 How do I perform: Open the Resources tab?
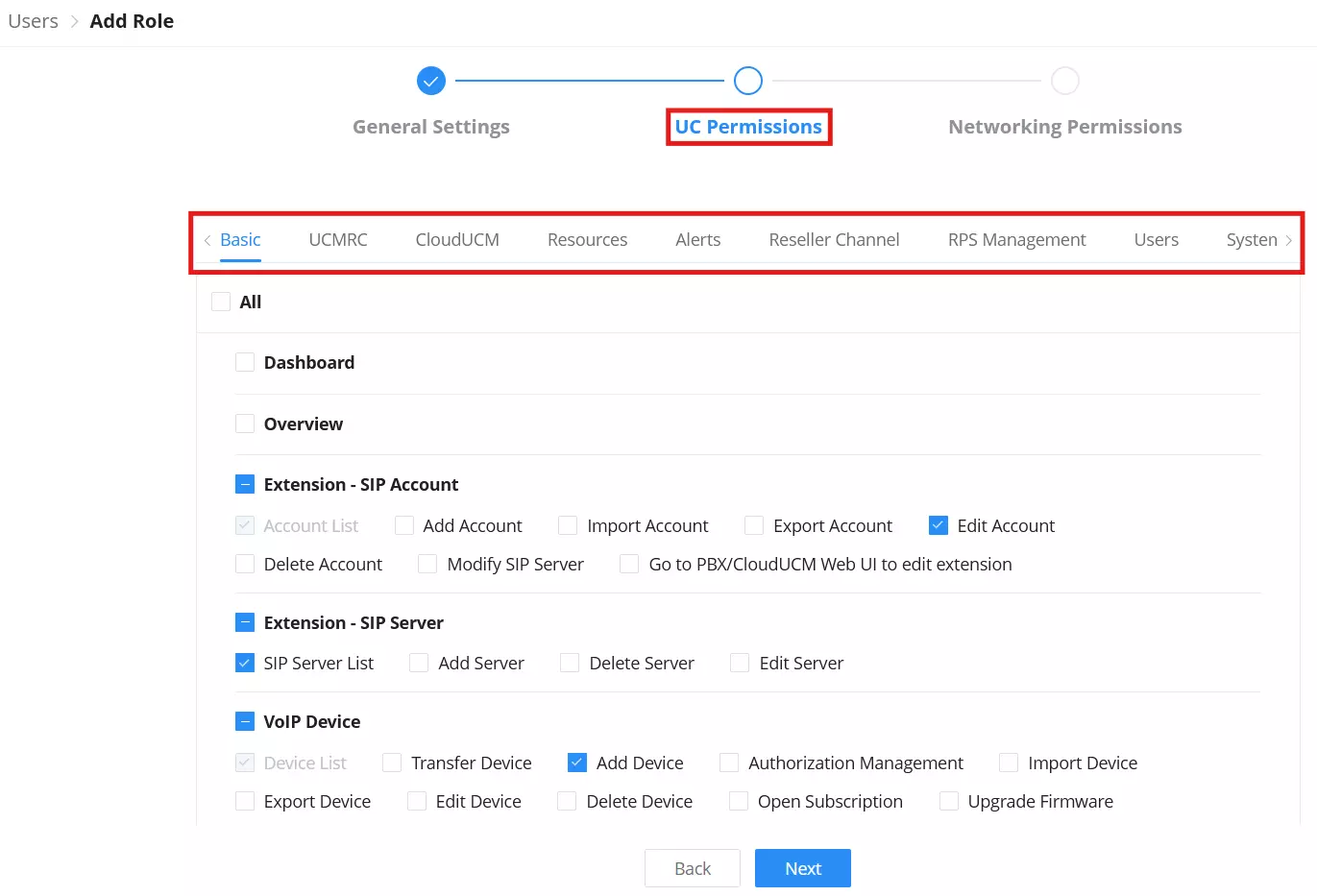pyautogui.click(x=587, y=240)
